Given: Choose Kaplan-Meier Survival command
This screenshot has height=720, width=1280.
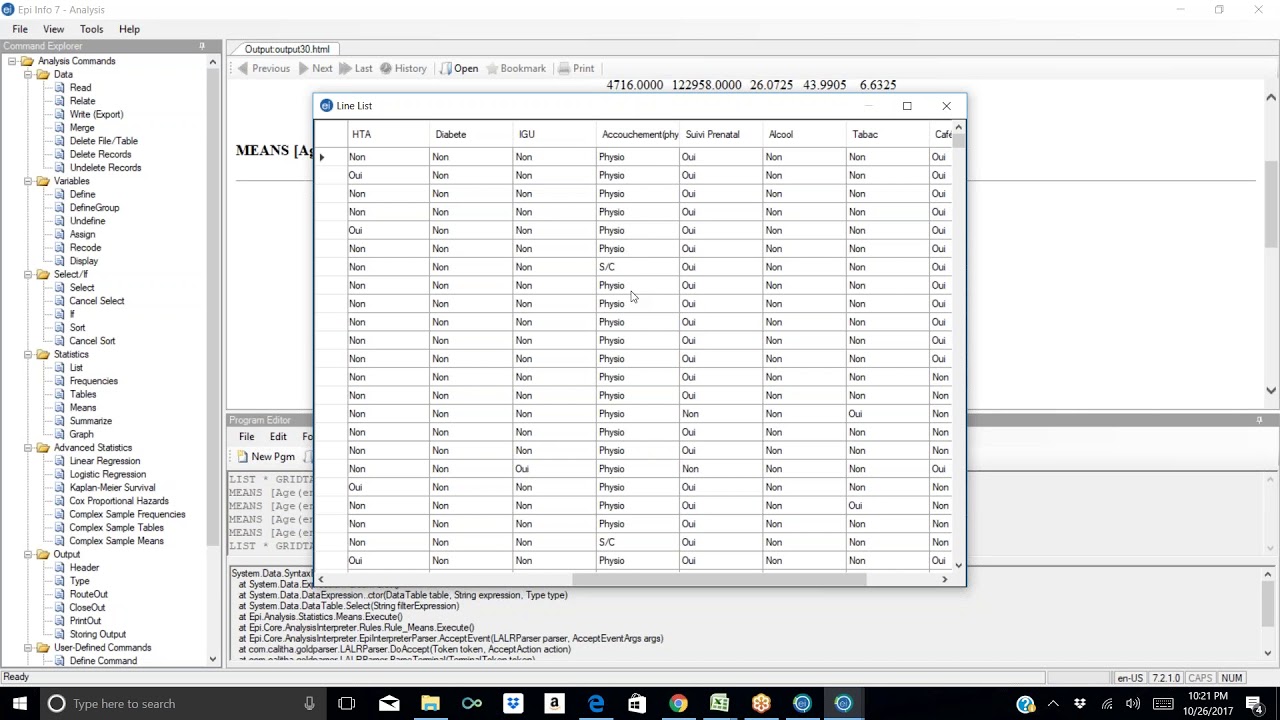Looking at the screenshot, I should (x=112, y=488).
